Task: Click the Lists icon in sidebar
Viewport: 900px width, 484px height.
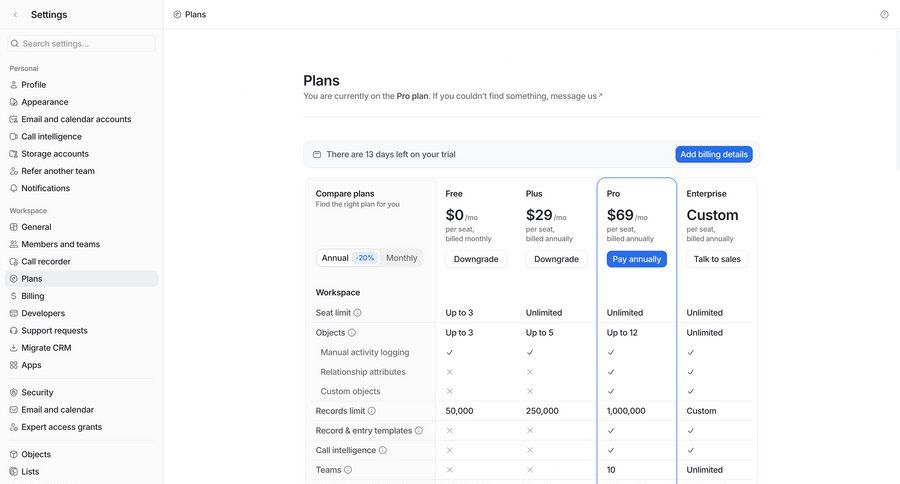Action: (x=14, y=471)
